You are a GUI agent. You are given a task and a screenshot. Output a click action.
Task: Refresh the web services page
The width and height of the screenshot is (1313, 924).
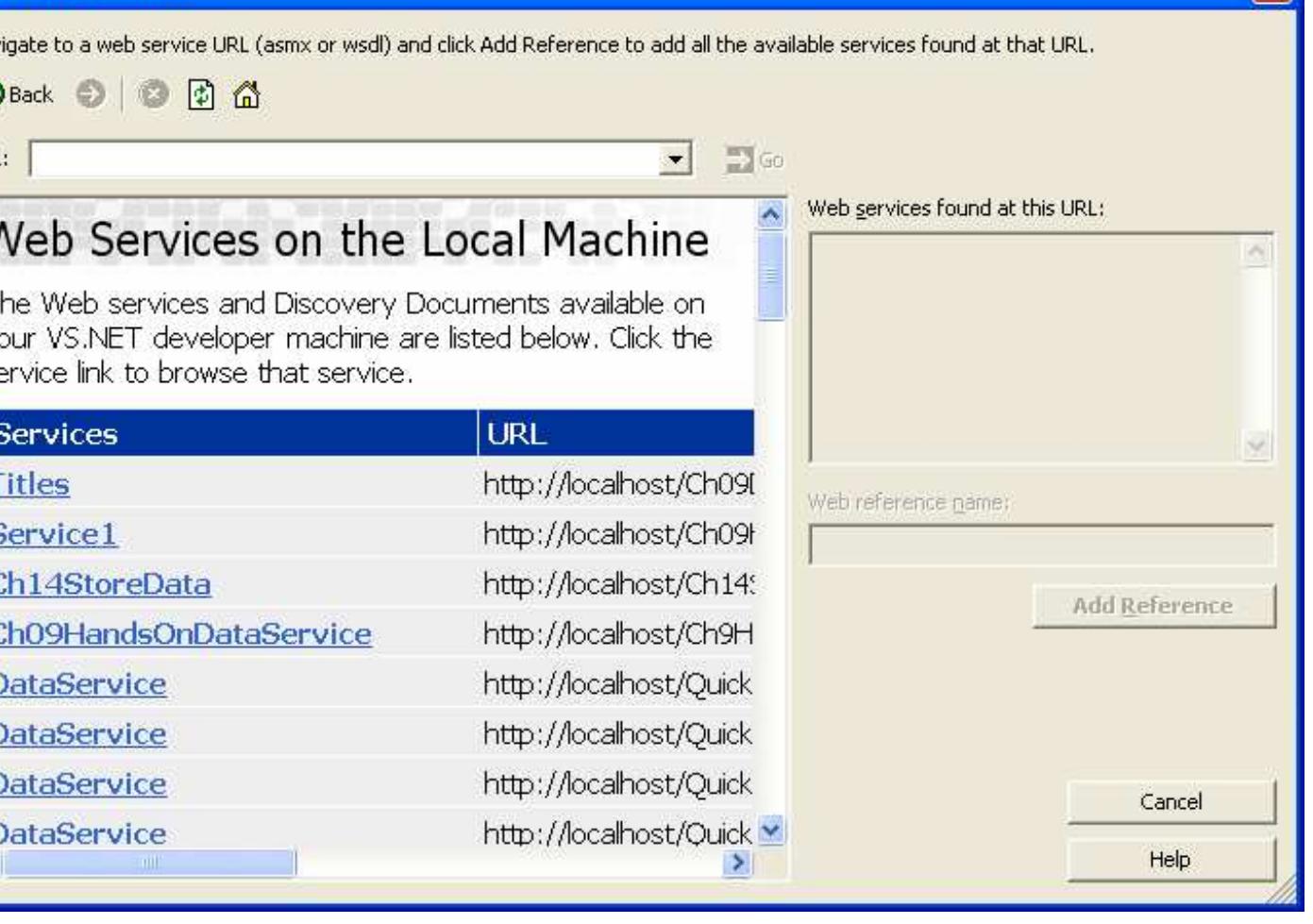pos(201,94)
